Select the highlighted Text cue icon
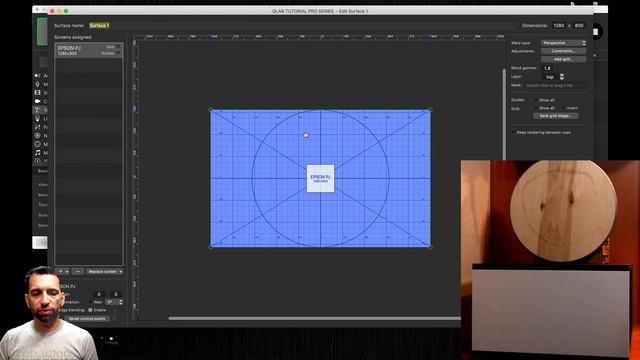640x360 pixels. pos(37,110)
